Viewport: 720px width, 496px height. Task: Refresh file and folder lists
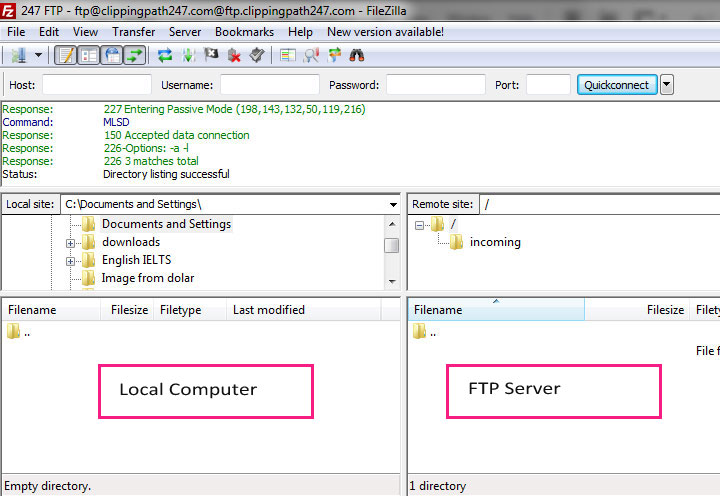tap(165, 56)
